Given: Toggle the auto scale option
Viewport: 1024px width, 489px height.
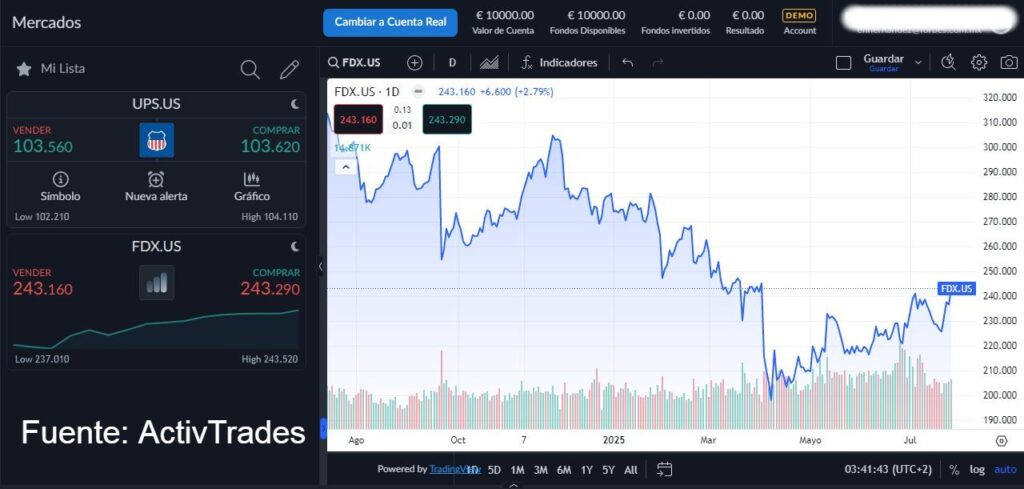Looking at the screenshot, I should pos(1004,469).
